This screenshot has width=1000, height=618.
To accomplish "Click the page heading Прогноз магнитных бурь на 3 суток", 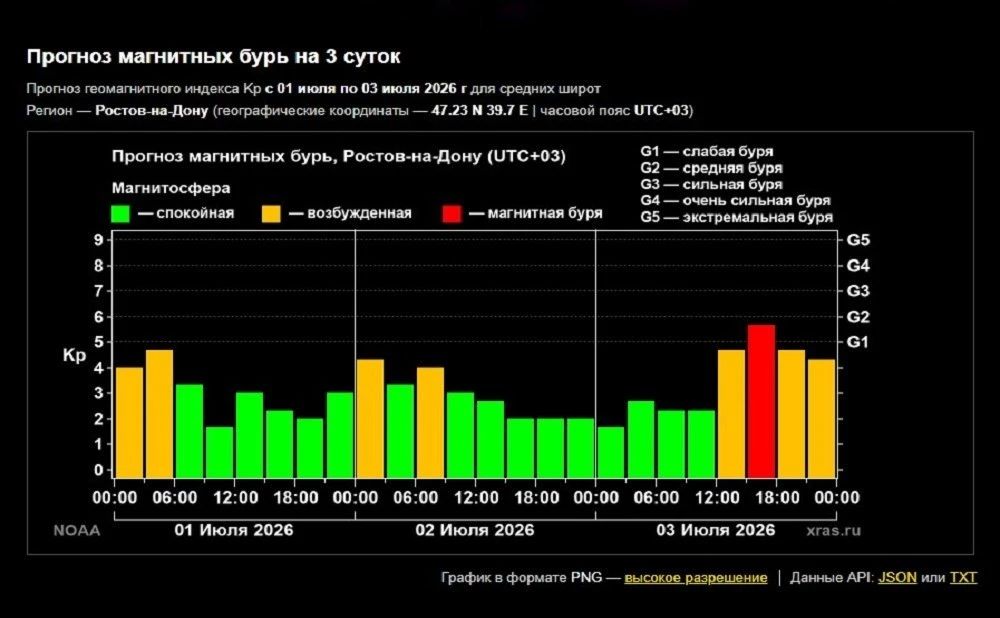I will 213,57.
